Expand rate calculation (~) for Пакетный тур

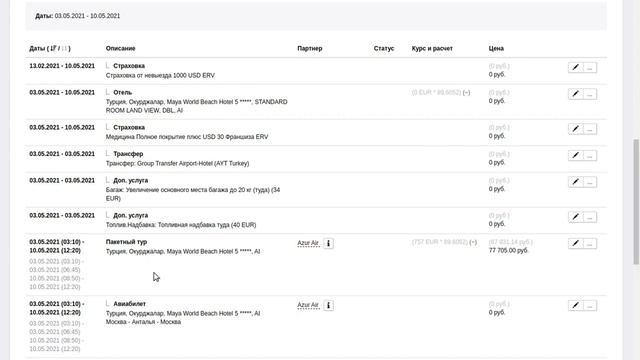(473, 242)
